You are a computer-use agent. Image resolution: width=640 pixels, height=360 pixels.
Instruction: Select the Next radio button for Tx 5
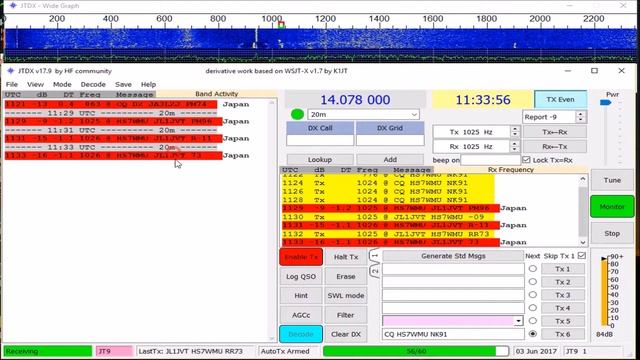pos(533,321)
